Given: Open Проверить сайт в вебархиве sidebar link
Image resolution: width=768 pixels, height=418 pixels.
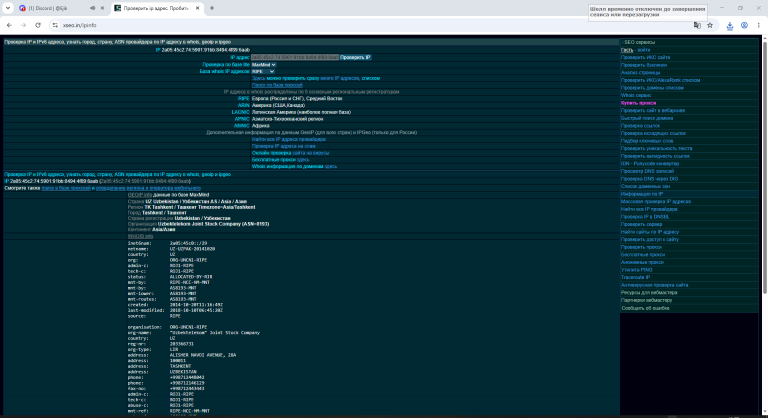Looking at the screenshot, I should click(x=652, y=111).
